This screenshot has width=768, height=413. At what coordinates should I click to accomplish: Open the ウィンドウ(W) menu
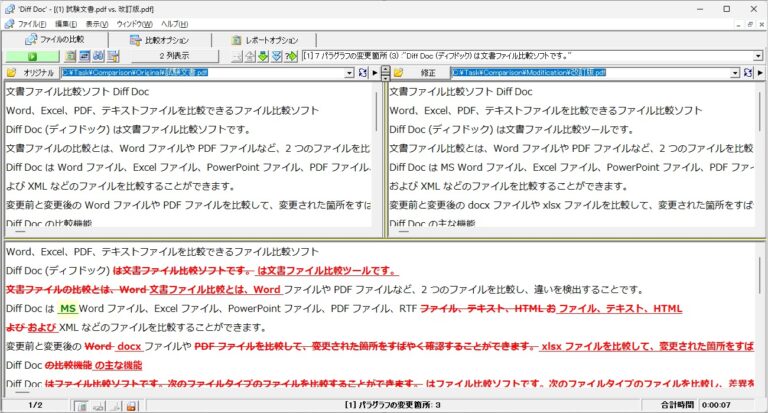pos(134,24)
